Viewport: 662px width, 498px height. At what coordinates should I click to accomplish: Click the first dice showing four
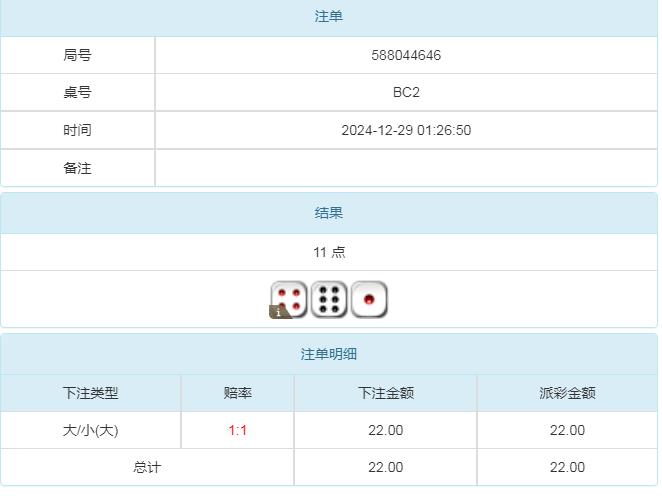[290, 298]
